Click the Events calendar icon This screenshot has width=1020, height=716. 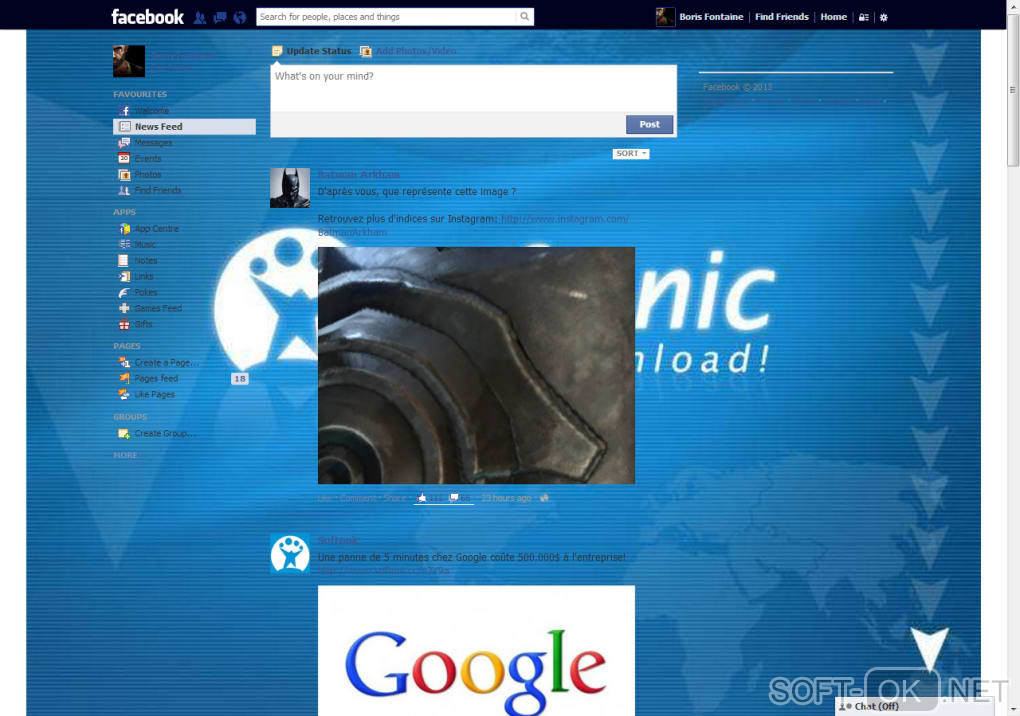click(x=124, y=158)
